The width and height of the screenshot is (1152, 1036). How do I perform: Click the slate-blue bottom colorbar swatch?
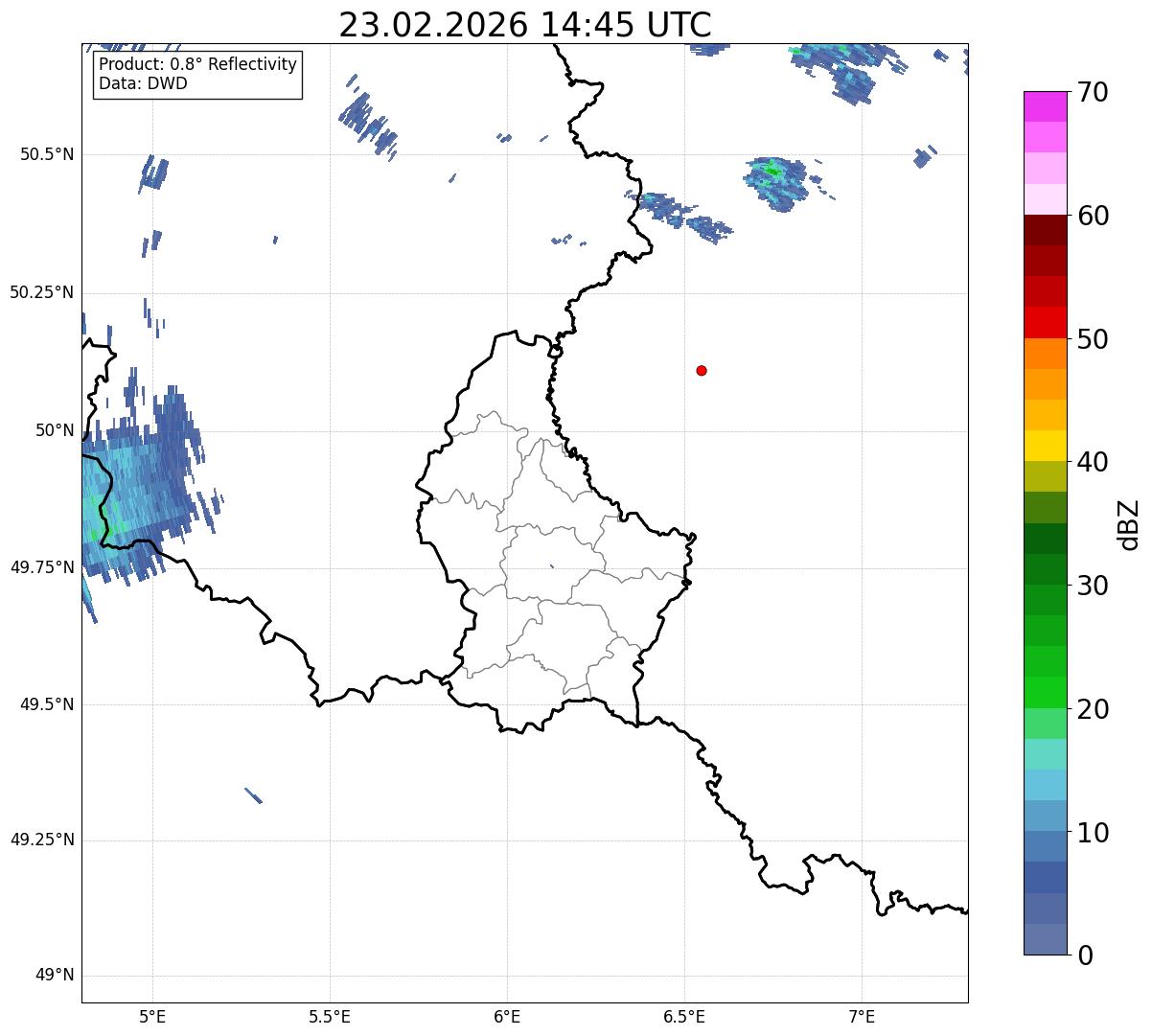(1045, 939)
